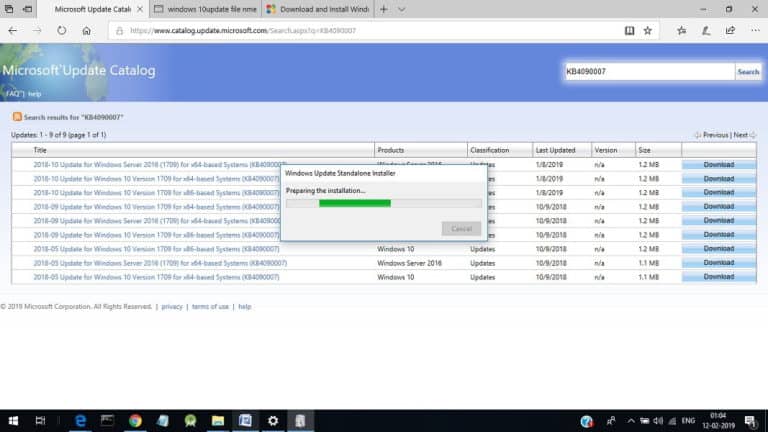The image size is (768, 432).
Task: Open Edge settings and more menu
Action: click(755, 30)
